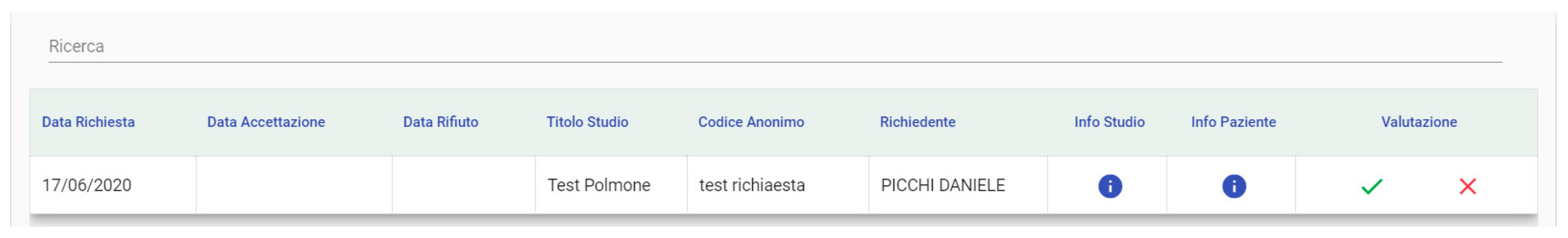
Task: Sort table by Titolo Studio header
Action: point(587,122)
